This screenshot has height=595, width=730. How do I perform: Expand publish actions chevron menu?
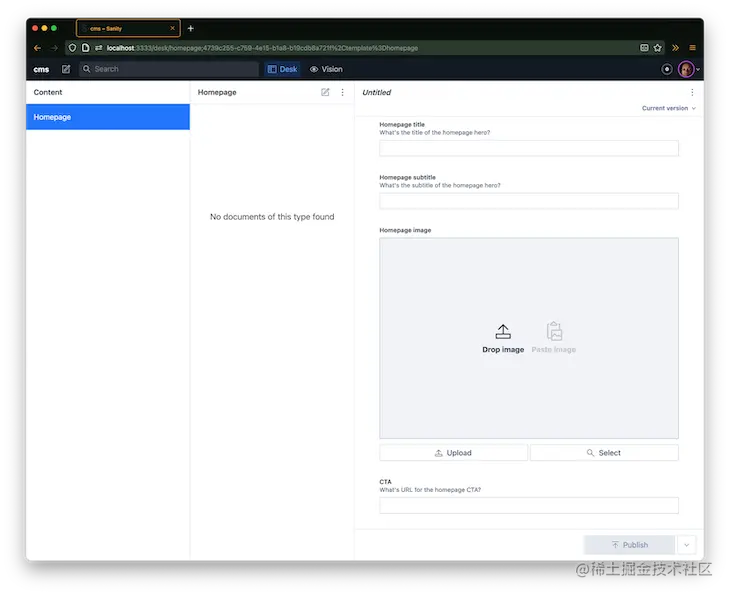coord(687,545)
